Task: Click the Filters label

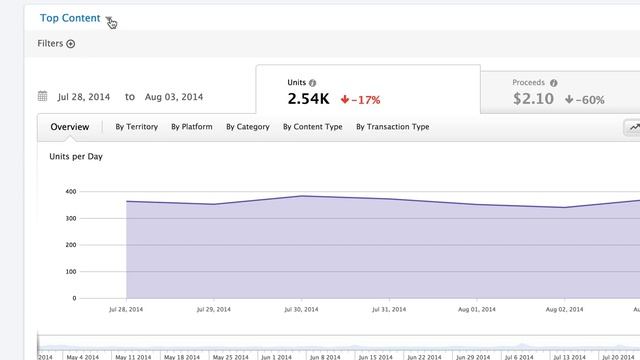Action: [50, 43]
